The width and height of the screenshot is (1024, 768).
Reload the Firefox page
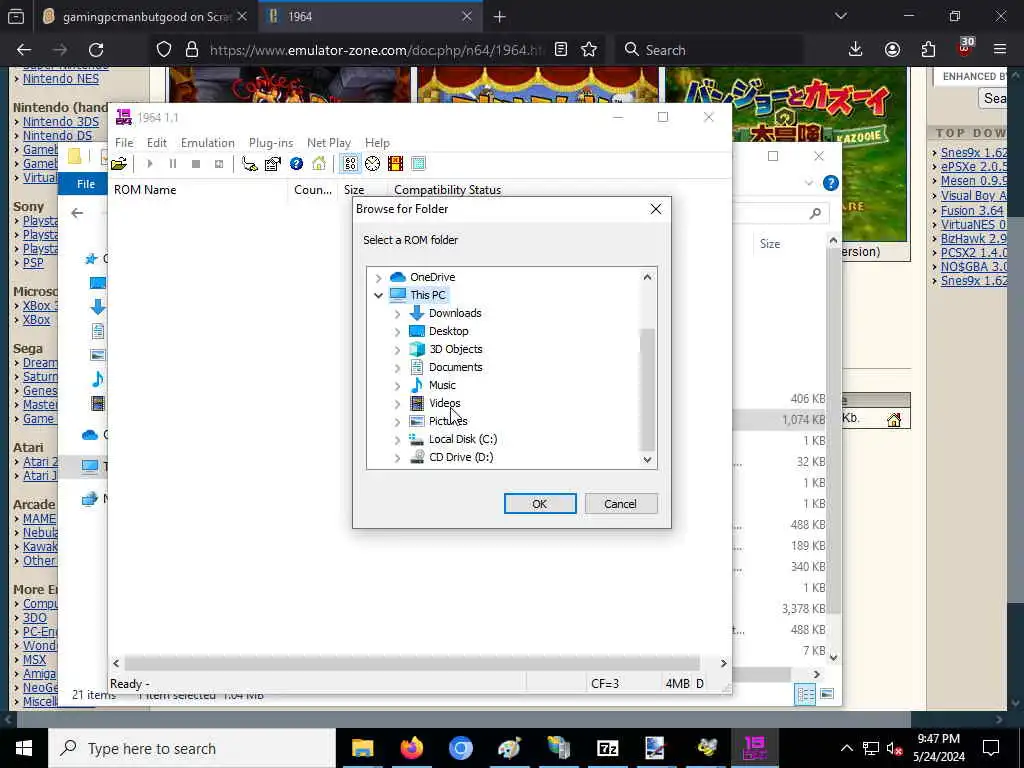point(96,50)
